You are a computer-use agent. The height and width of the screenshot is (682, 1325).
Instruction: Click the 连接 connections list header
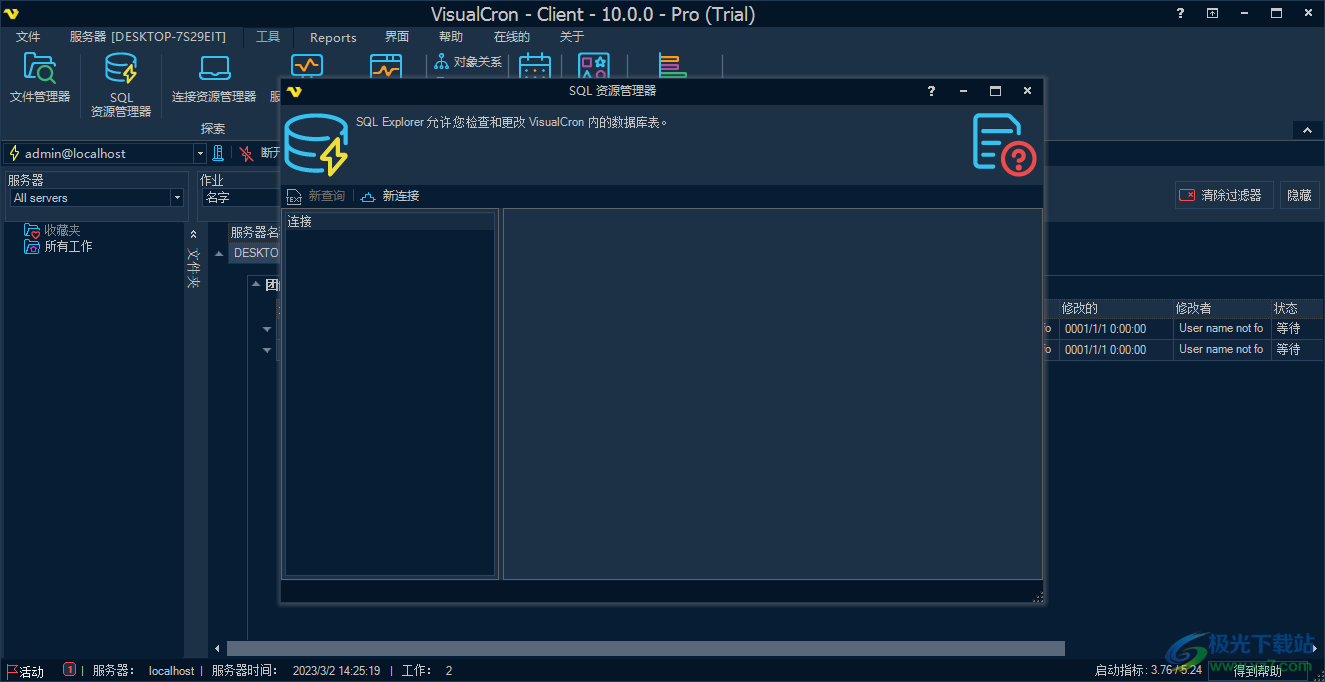click(x=389, y=222)
